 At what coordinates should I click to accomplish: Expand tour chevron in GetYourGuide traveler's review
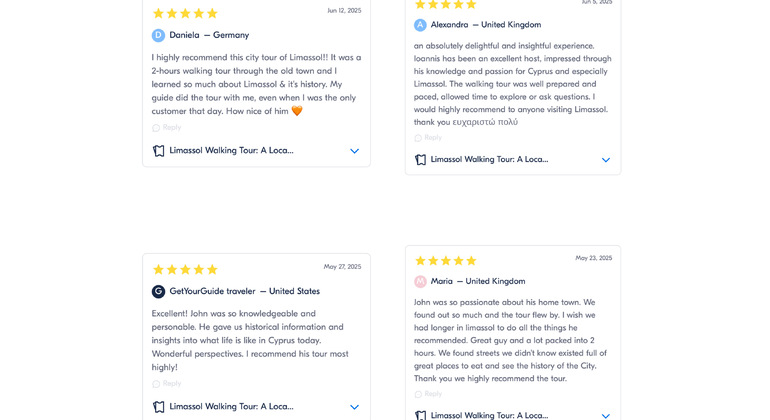click(x=354, y=407)
